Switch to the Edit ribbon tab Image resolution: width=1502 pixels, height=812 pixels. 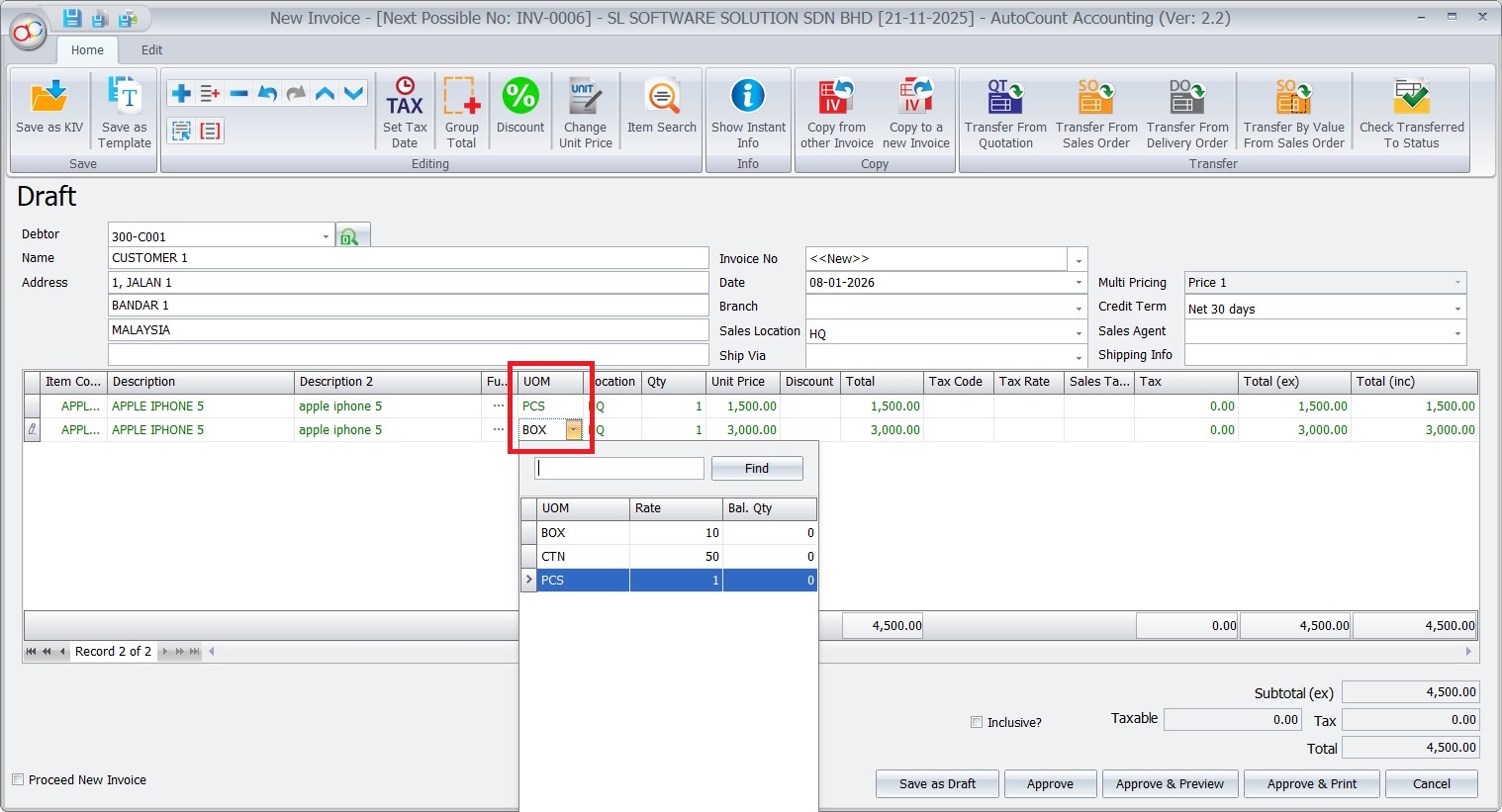click(x=151, y=49)
